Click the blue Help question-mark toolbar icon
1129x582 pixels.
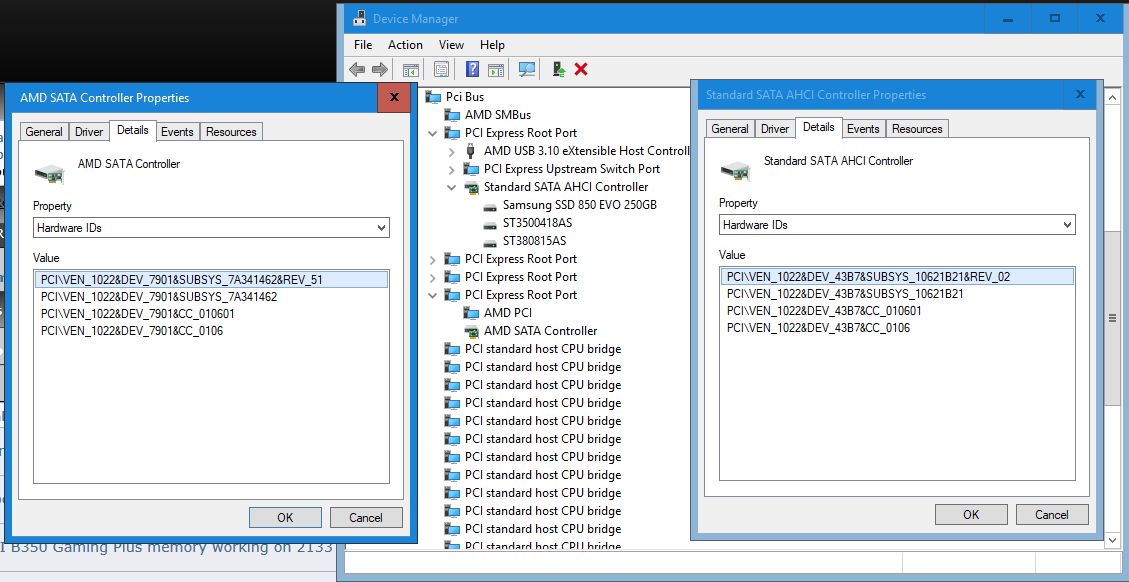[x=472, y=69]
